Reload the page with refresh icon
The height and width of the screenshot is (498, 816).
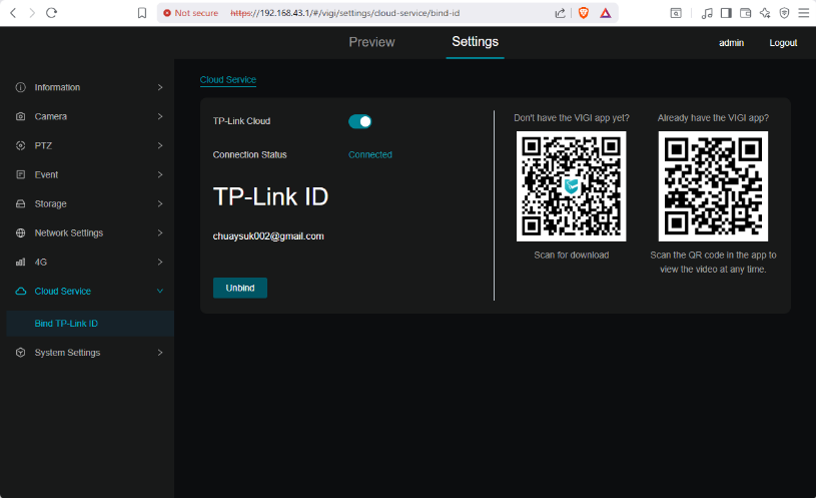51,13
